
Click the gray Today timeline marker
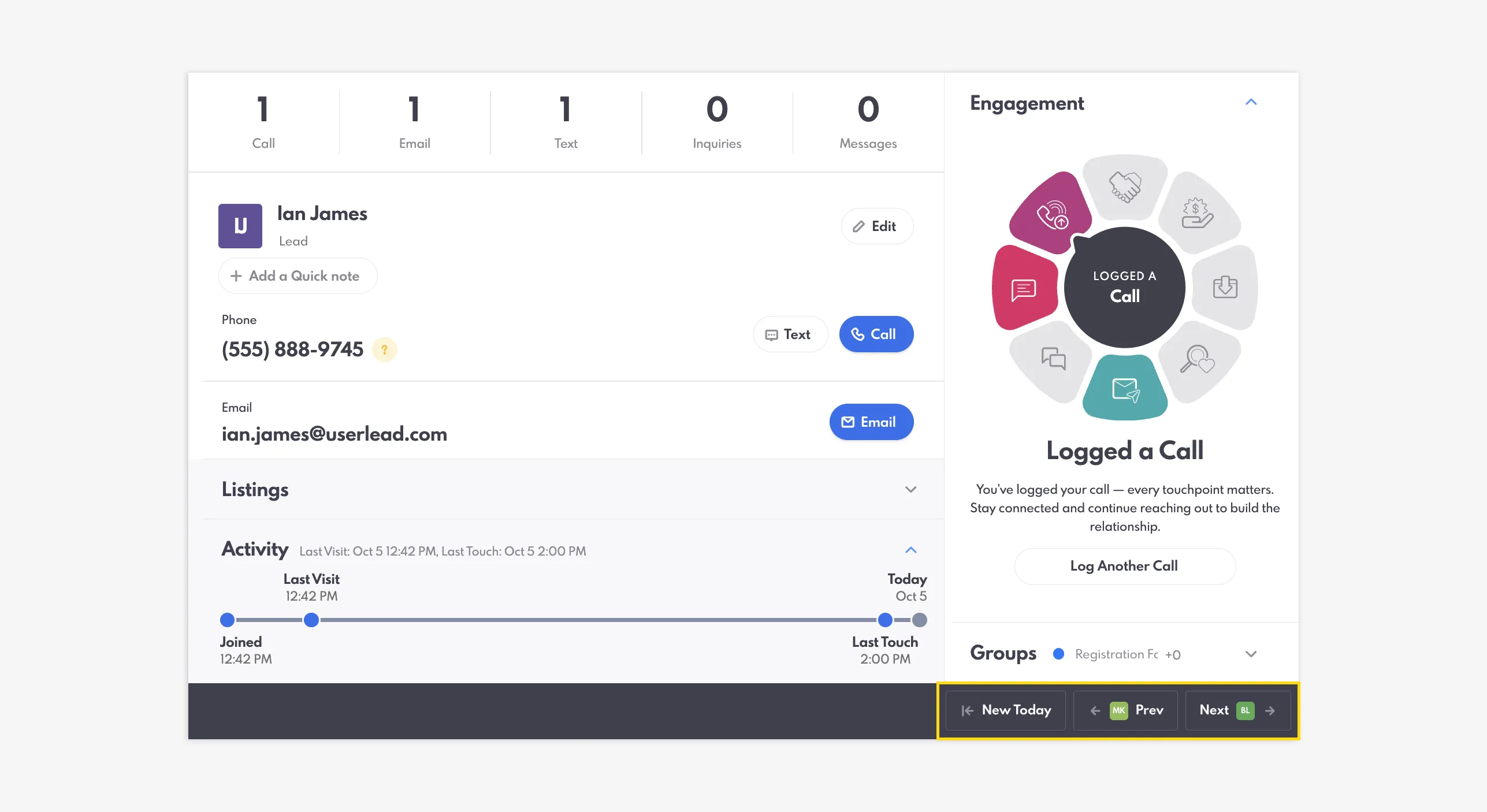tap(919, 620)
